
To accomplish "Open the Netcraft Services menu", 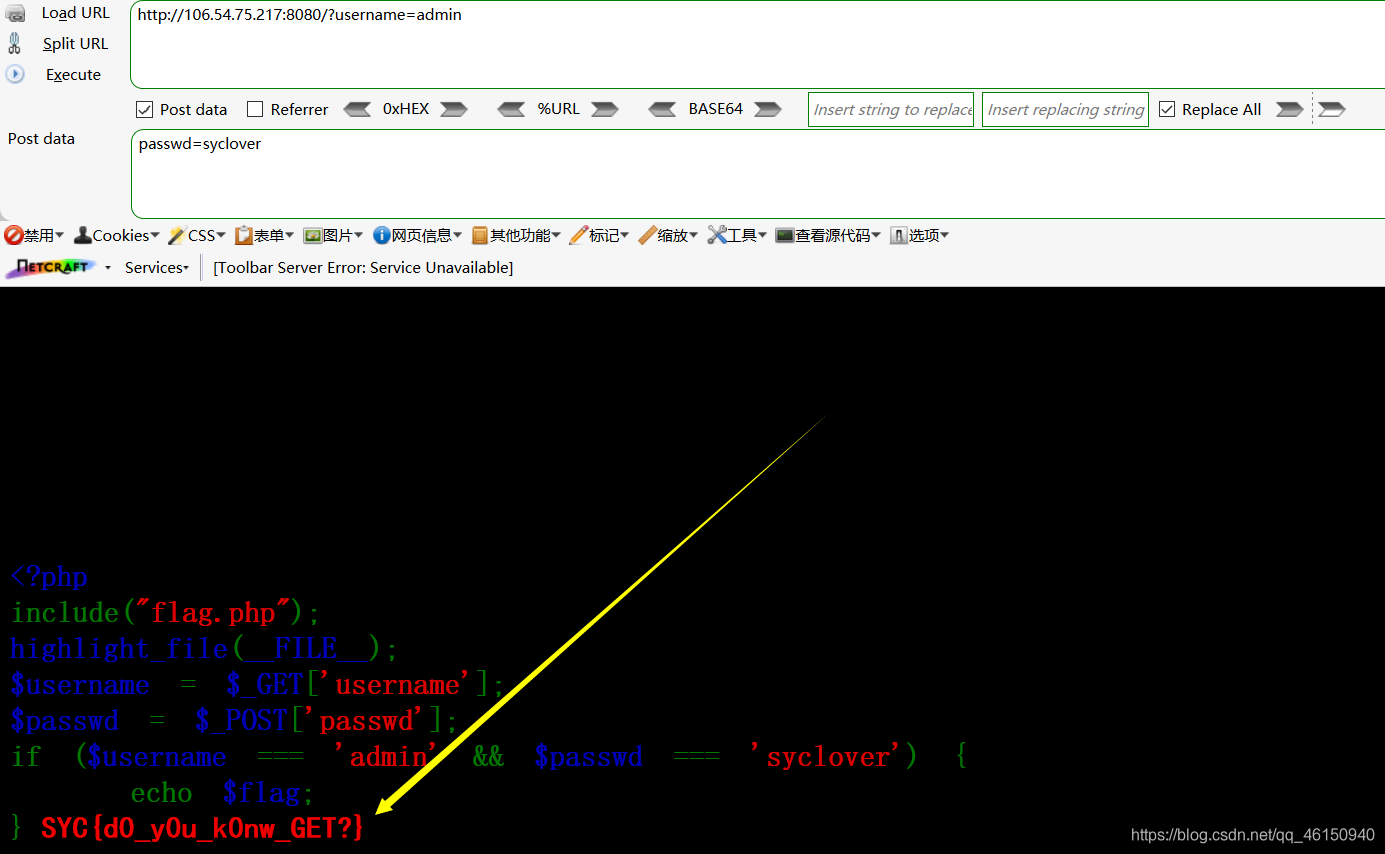I will [157, 267].
